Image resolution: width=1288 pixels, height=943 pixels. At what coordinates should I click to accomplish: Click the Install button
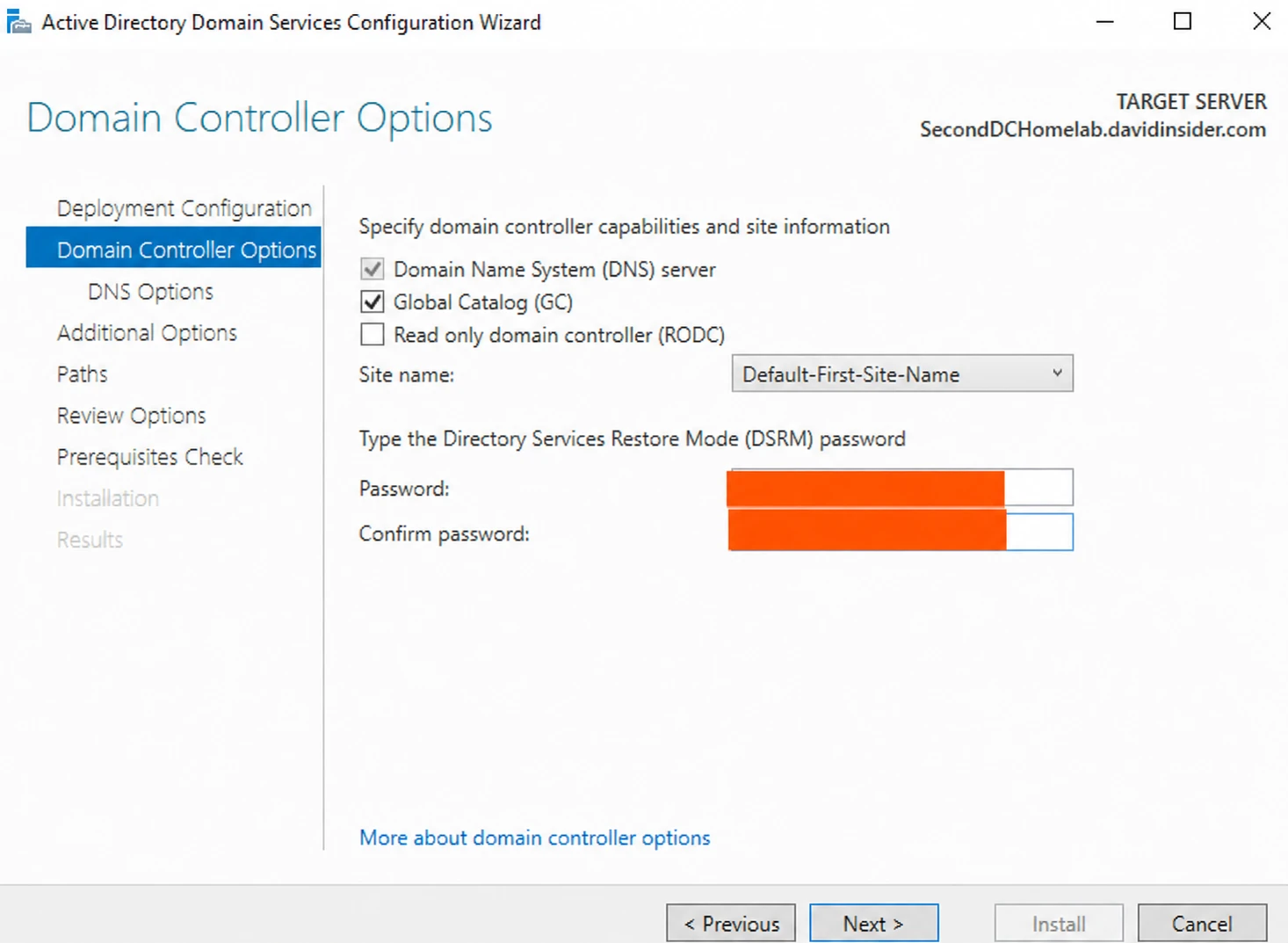click(1059, 923)
